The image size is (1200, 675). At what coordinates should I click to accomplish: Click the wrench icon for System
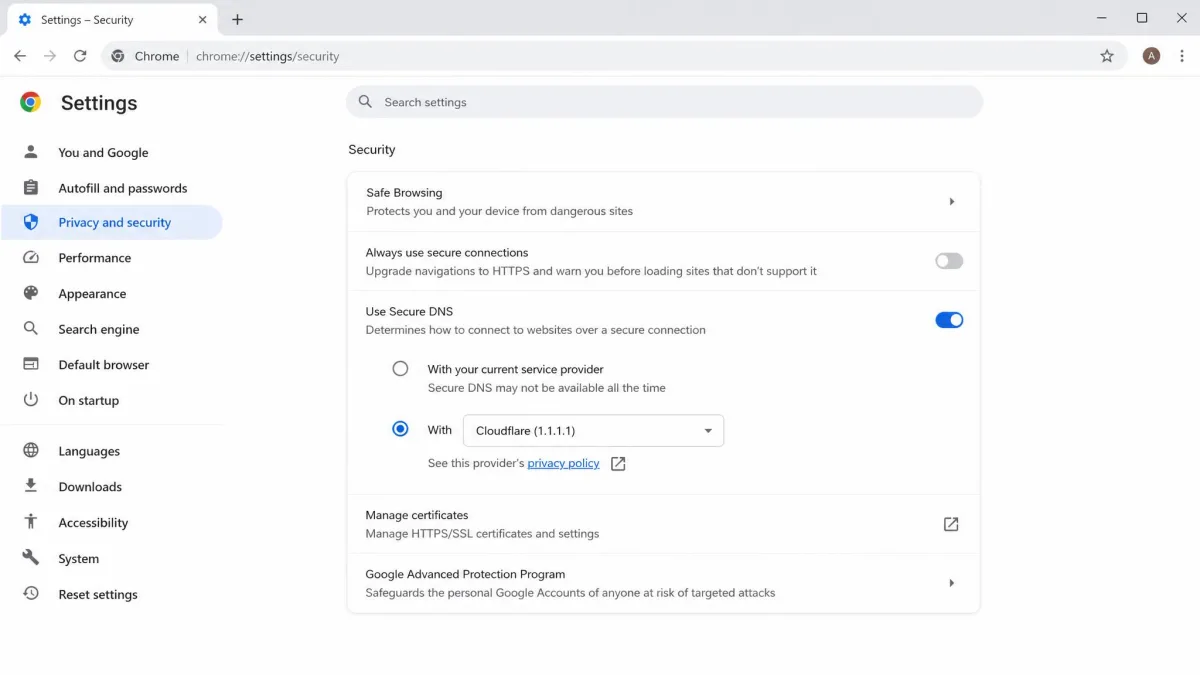pos(31,558)
